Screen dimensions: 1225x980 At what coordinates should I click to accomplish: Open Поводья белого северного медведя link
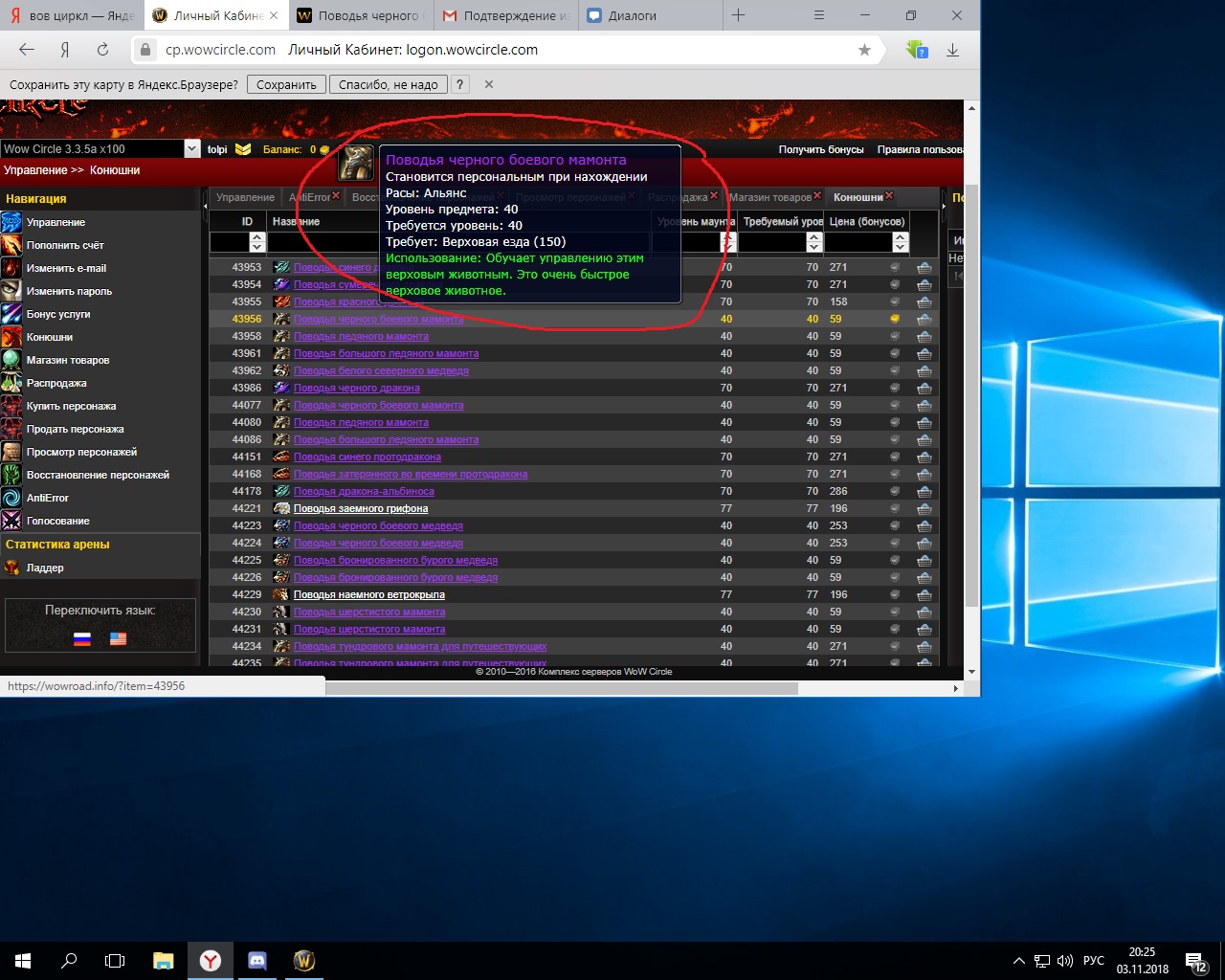click(381, 371)
